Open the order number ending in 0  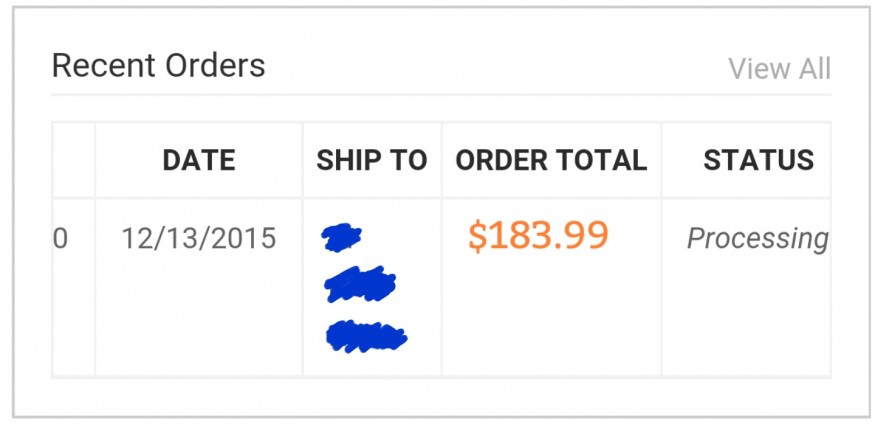click(x=61, y=239)
